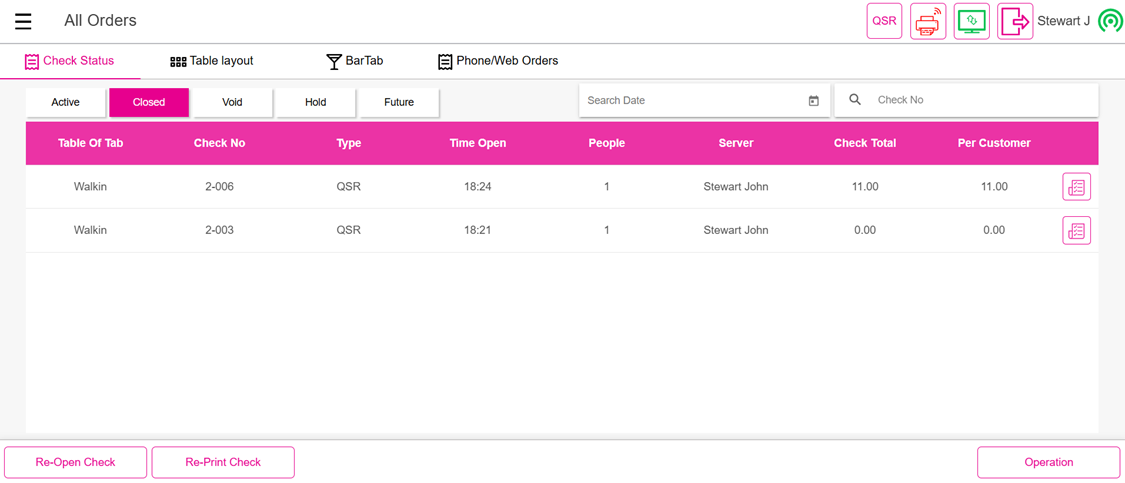Switch to the Table layout tab

[211, 61]
